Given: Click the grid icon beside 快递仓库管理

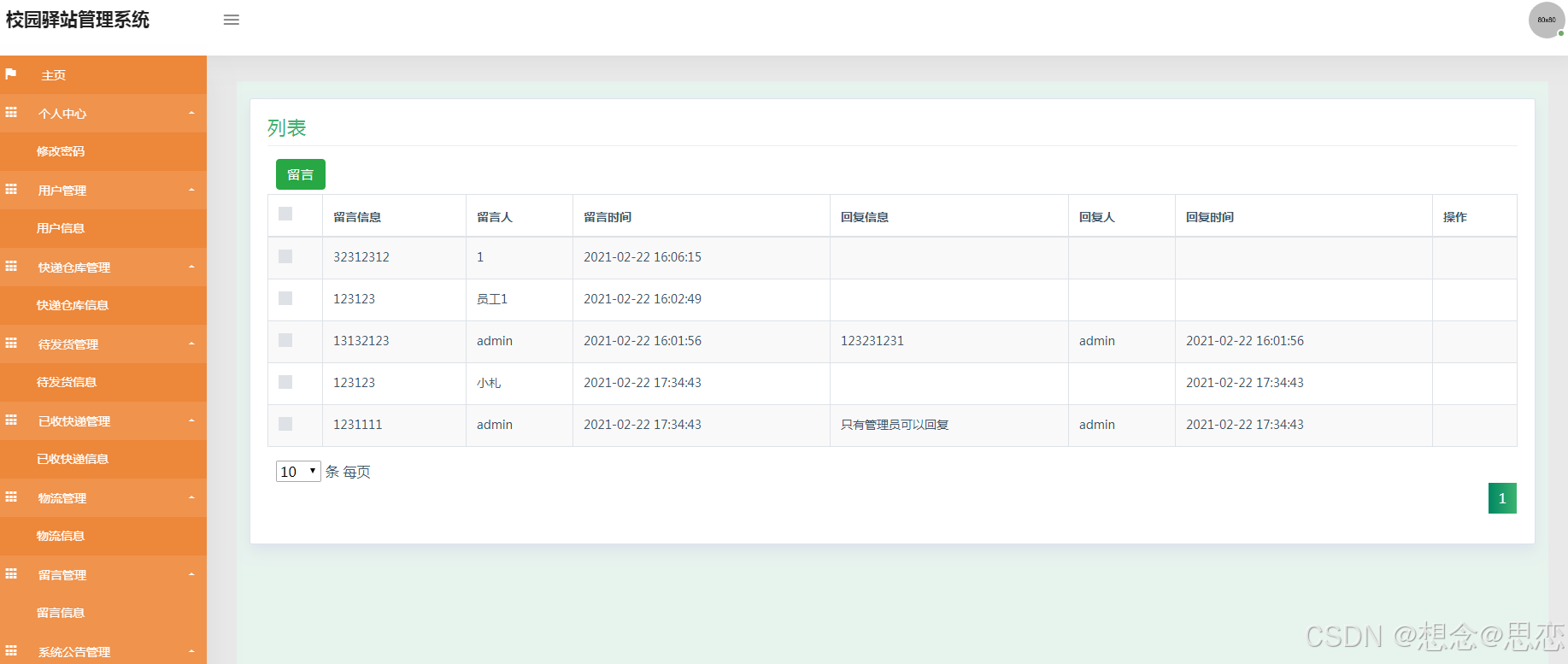Looking at the screenshot, I should point(11,267).
